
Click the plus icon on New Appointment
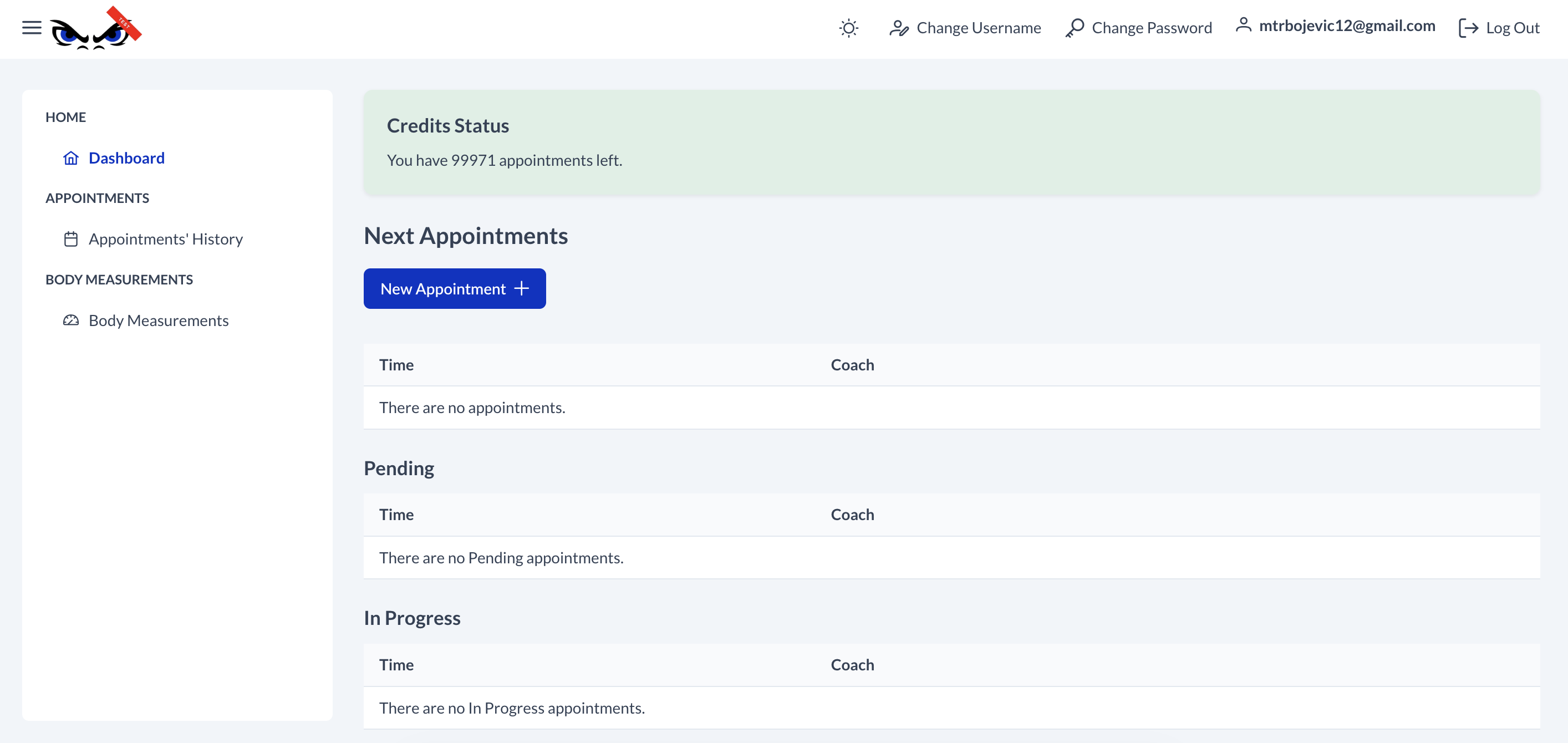coord(522,288)
